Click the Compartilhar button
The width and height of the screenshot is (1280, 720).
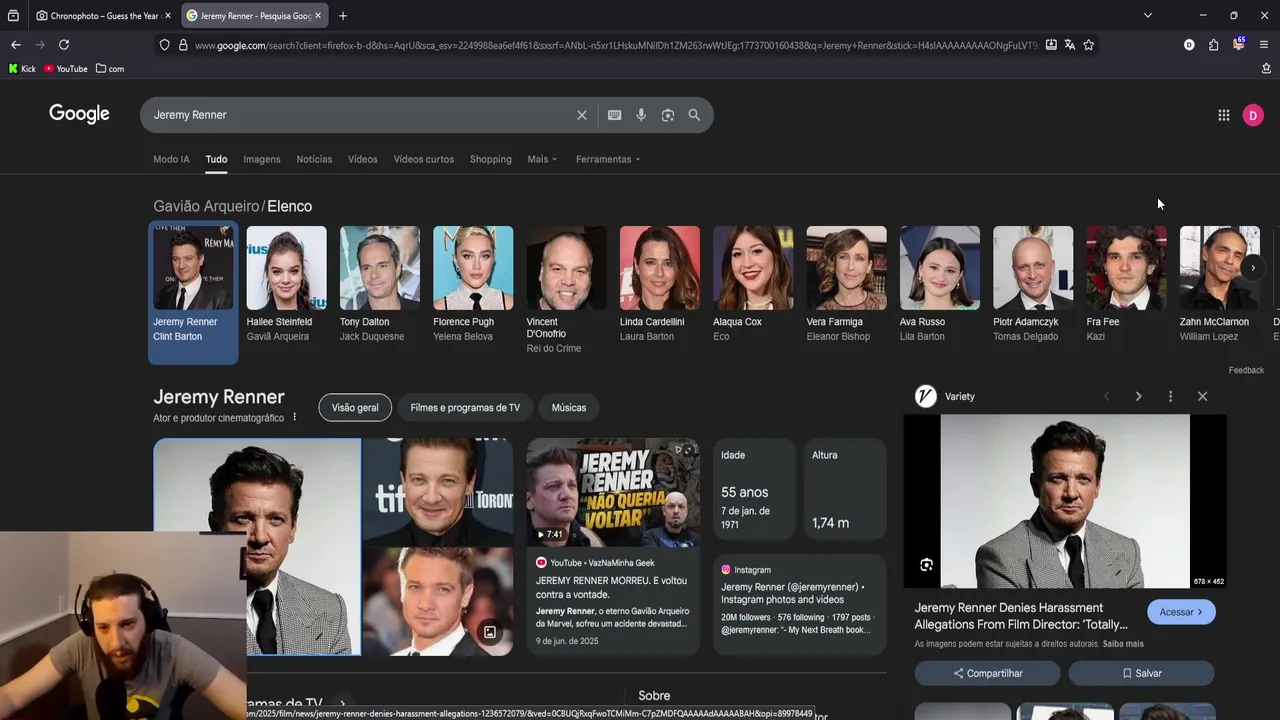pyautogui.click(x=987, y=673)
